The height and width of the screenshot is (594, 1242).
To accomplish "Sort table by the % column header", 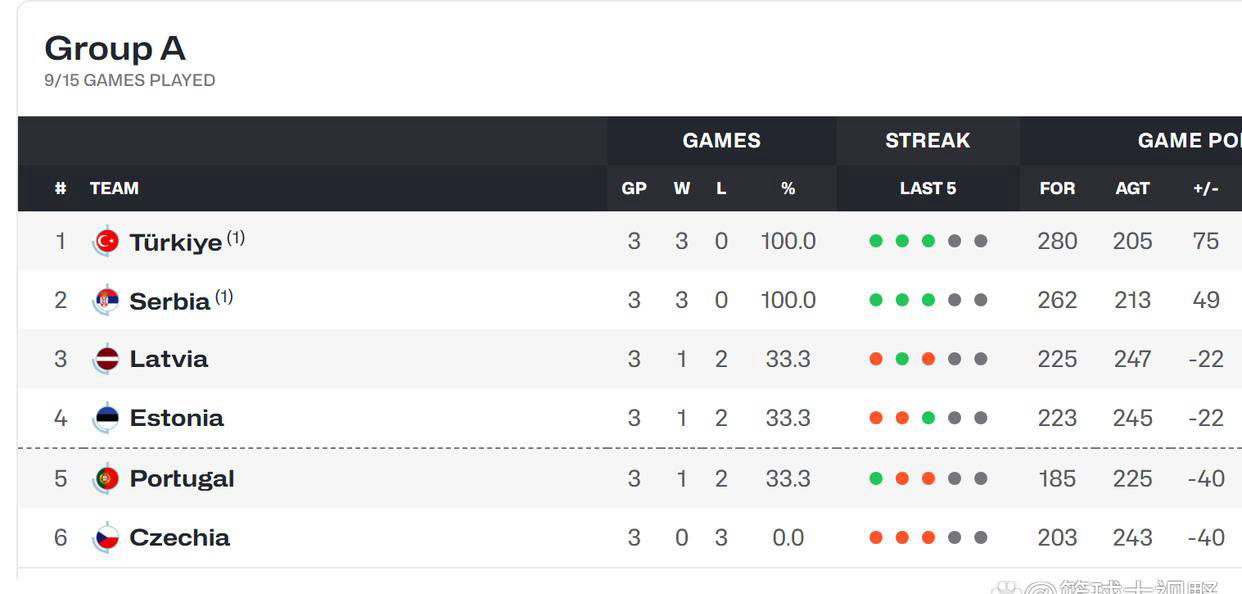I will coord(788,188).
